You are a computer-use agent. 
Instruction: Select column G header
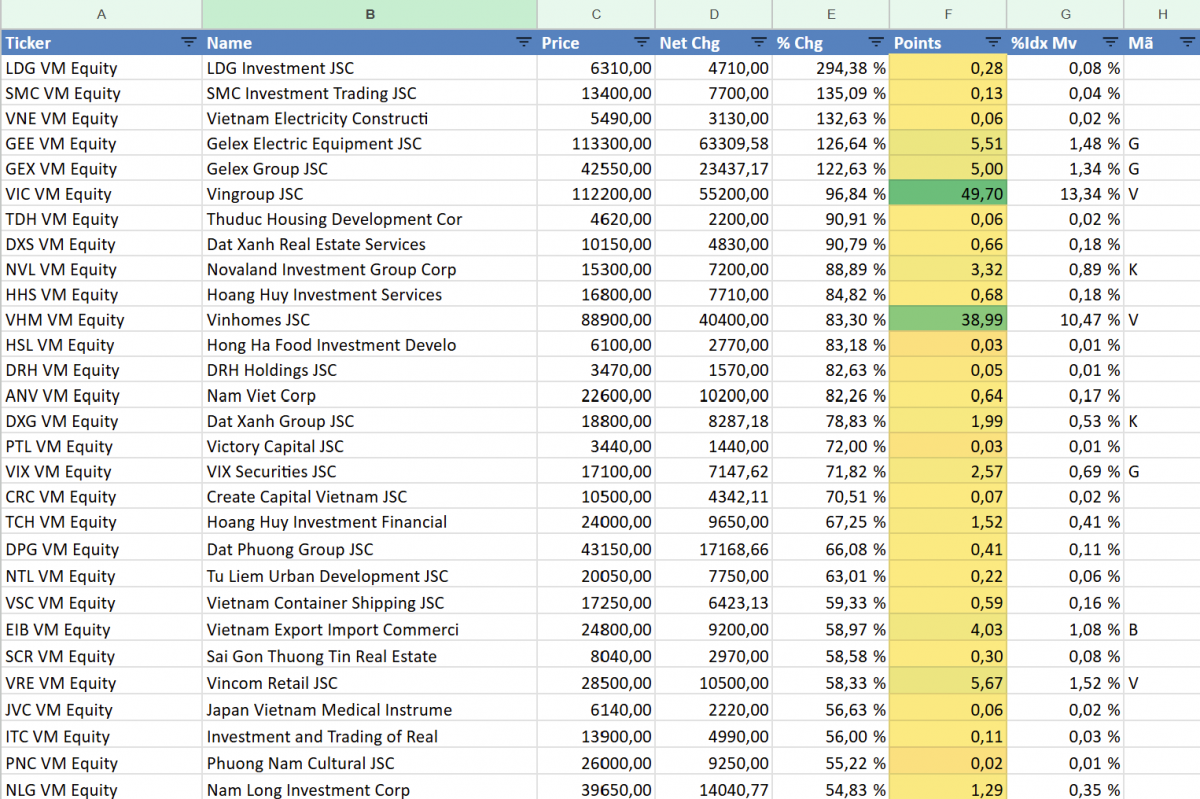pyautogui.click(x=1065, y=14)
